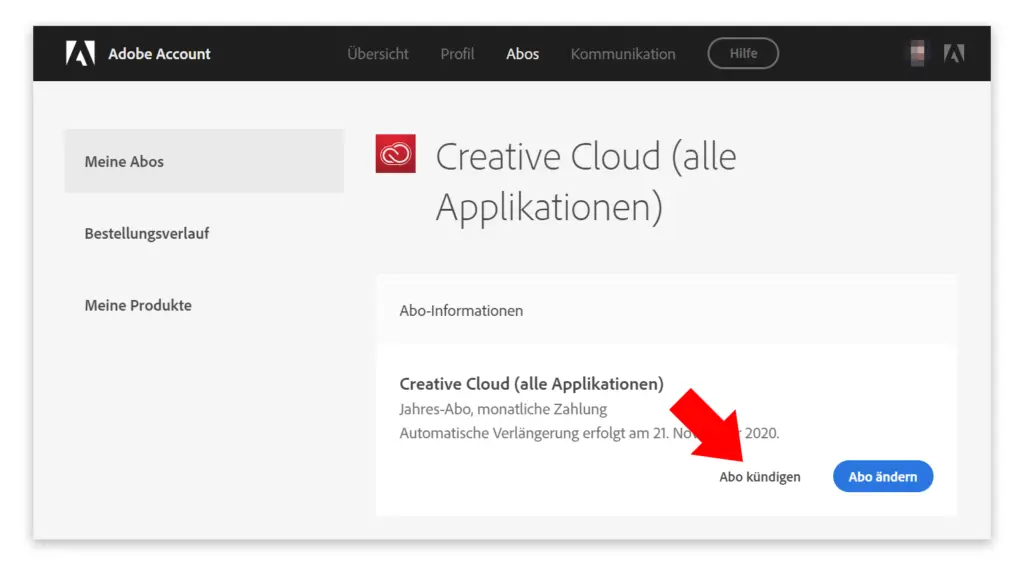Switch to the Kommunikation tab
The height and width of the screenshot is (566, 1024).
[x=623, y=54]
